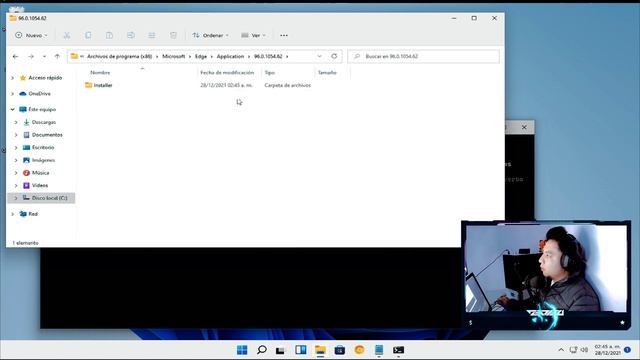
Task: Select the Delete trash icon in toolbar
Action: click(173, 36)
